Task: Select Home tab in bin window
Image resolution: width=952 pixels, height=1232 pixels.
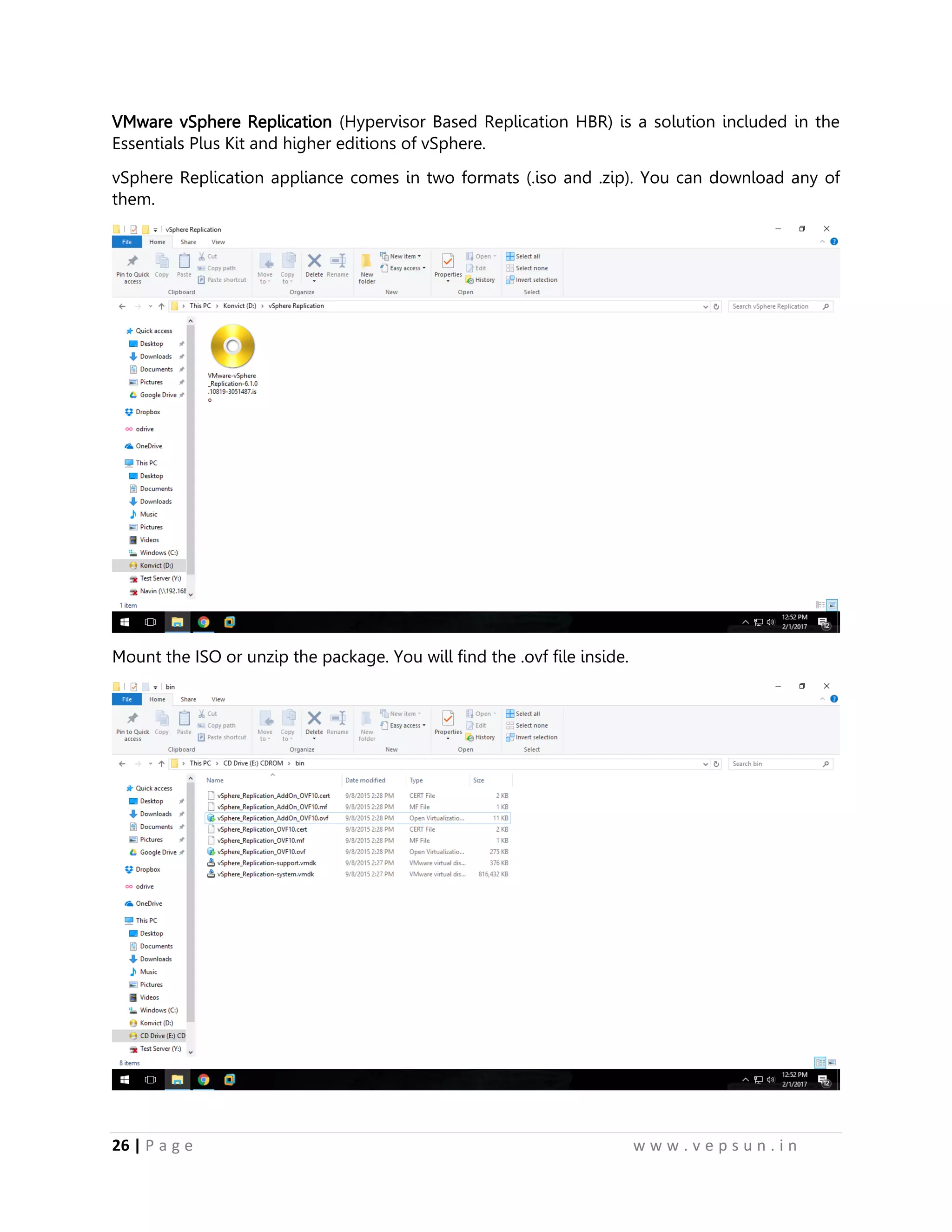Action: (158, 700)
